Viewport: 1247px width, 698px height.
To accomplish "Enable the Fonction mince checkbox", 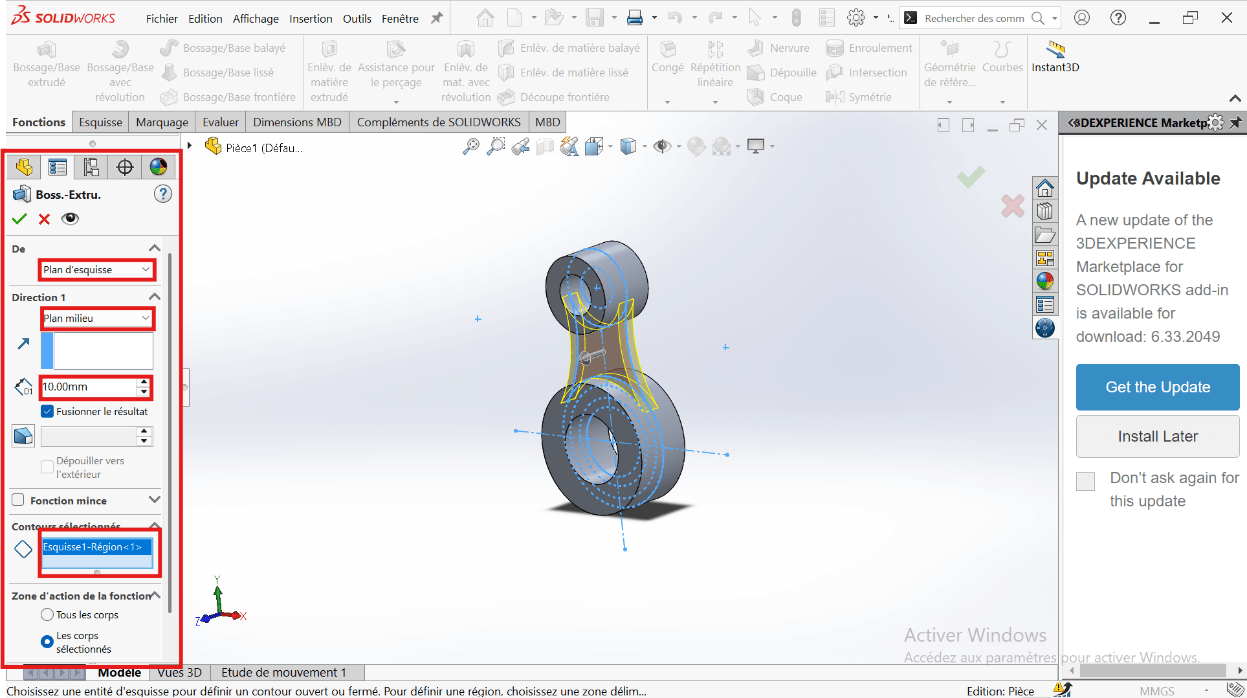I will click(x=18, y=500).
